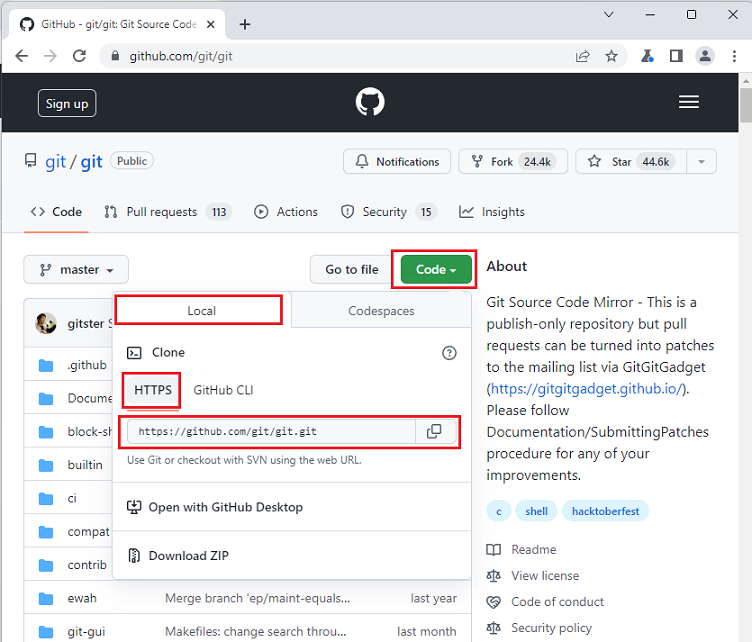
Task: Click the git-gui folder icon
Action: tap(46, 632)
